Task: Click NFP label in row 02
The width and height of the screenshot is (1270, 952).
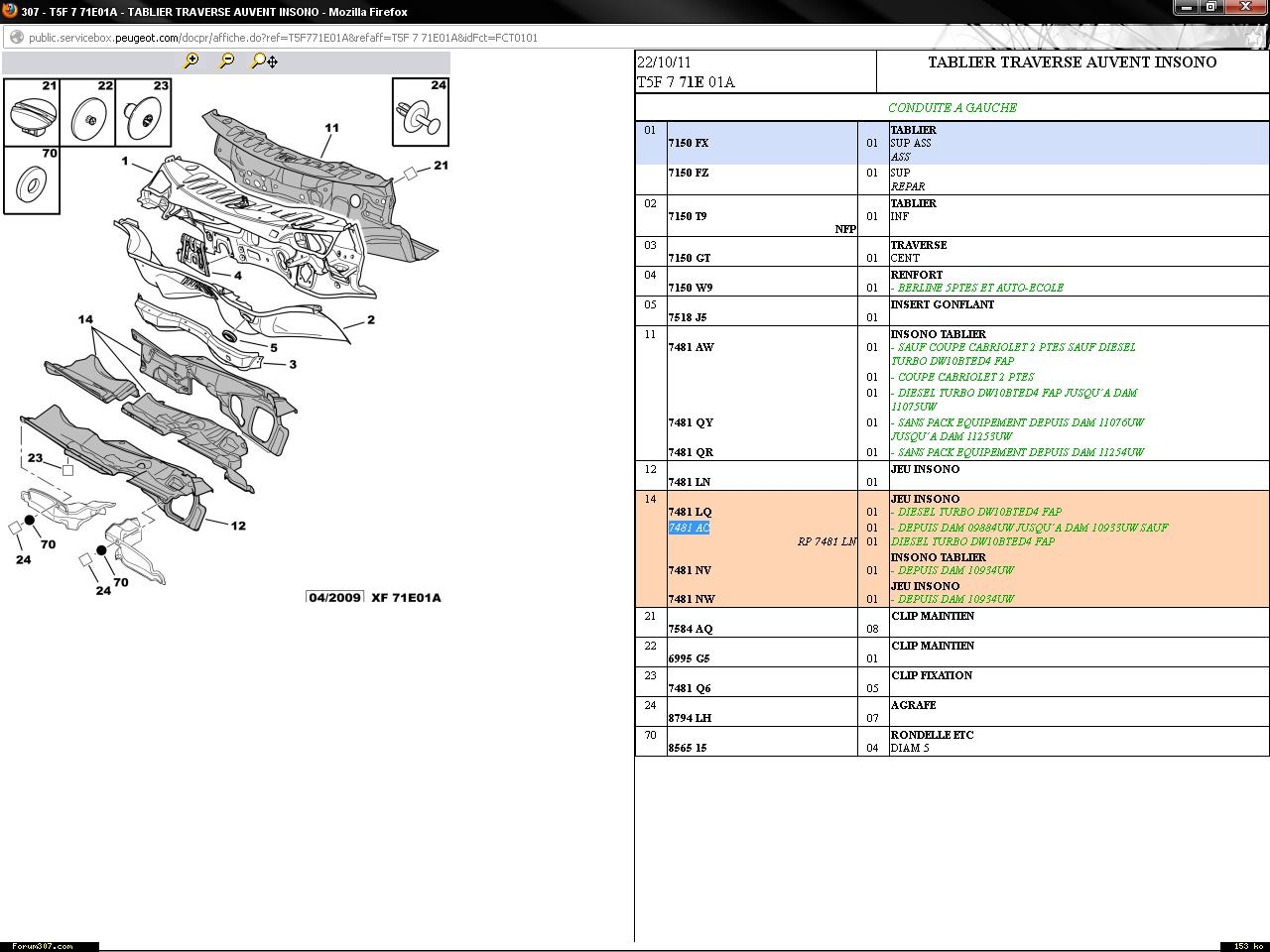Action: 845,229
